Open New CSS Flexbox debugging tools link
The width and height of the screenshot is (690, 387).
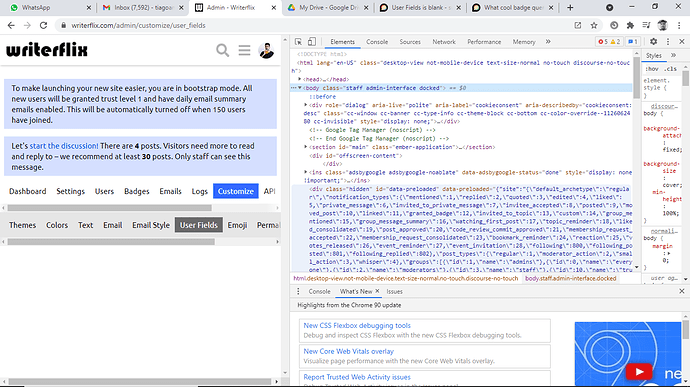coord(357,325)
